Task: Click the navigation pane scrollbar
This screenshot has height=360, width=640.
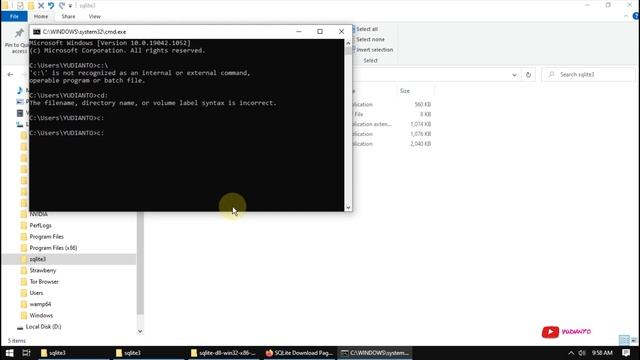Action: coord(140,263)
